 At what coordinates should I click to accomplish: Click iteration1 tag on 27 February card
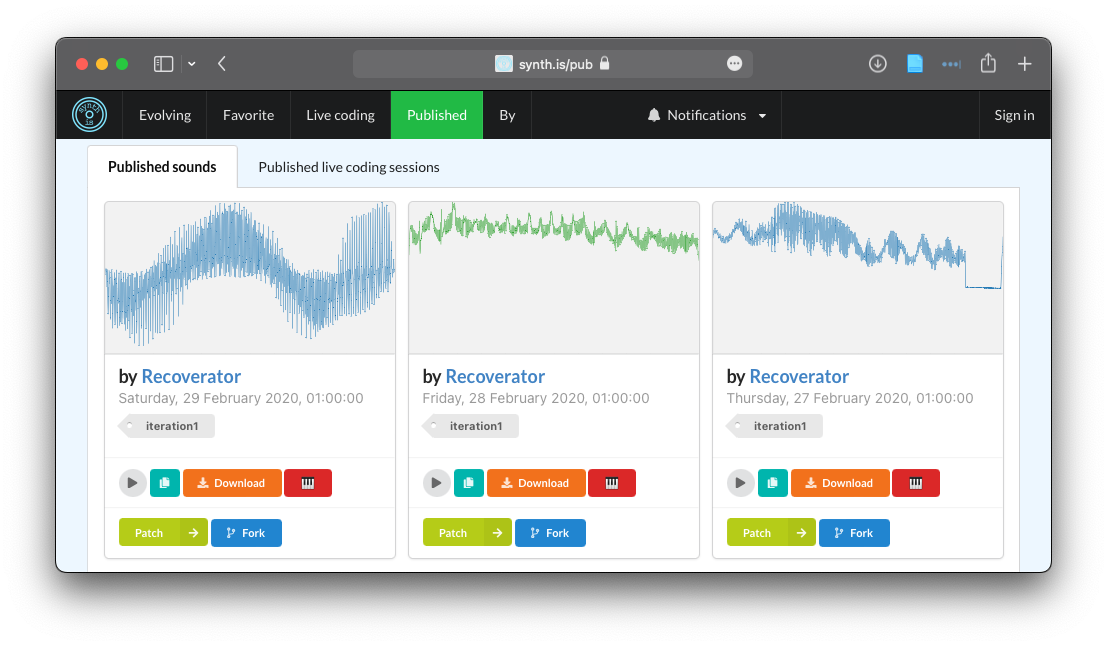775,426
